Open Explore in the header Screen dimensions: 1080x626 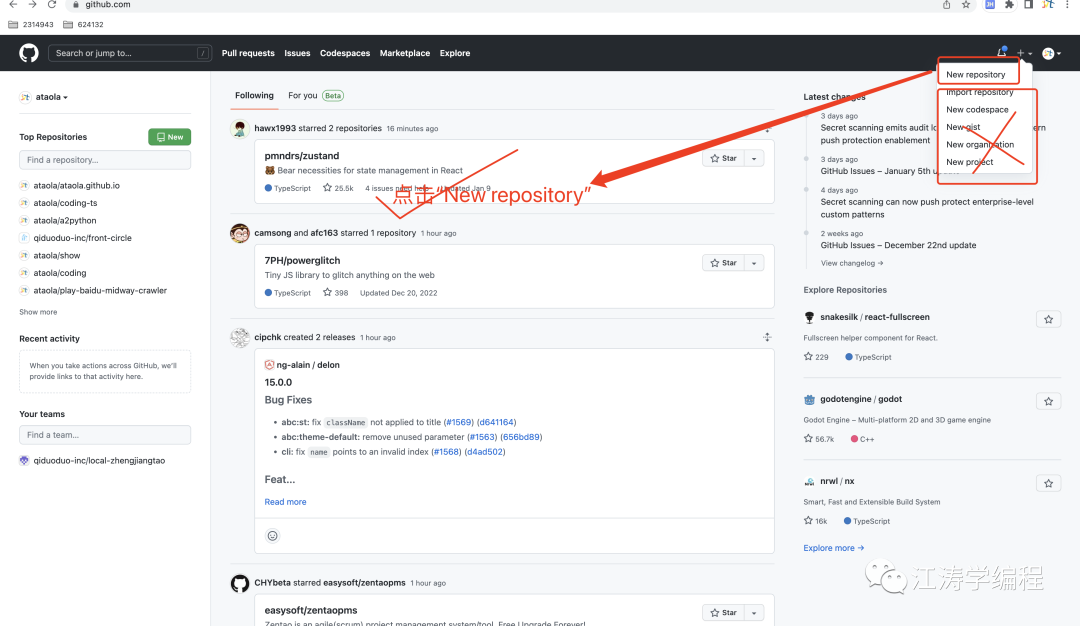[455, 53]
